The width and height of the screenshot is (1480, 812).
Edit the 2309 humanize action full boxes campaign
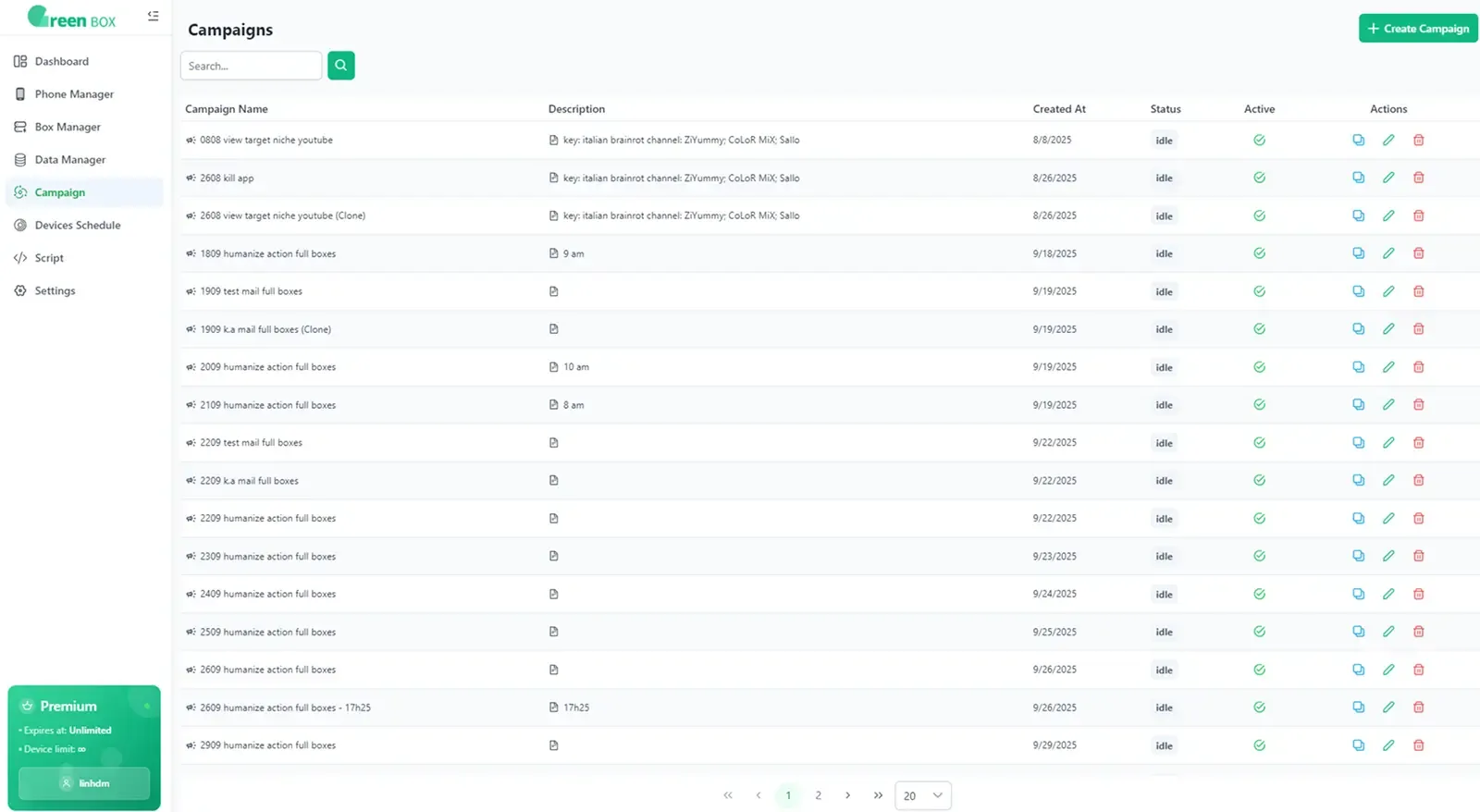point(1388,556)
